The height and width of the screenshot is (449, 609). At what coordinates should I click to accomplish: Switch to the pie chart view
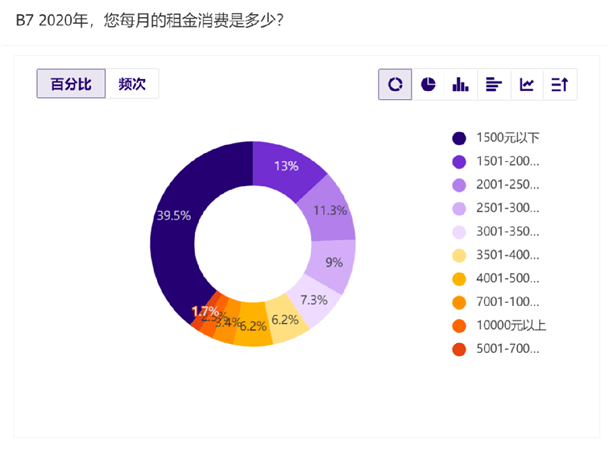pos(428,84)
